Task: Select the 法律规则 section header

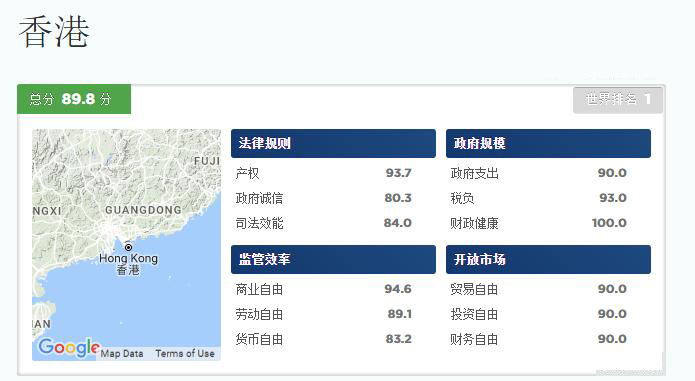Action: pos(333,144)
